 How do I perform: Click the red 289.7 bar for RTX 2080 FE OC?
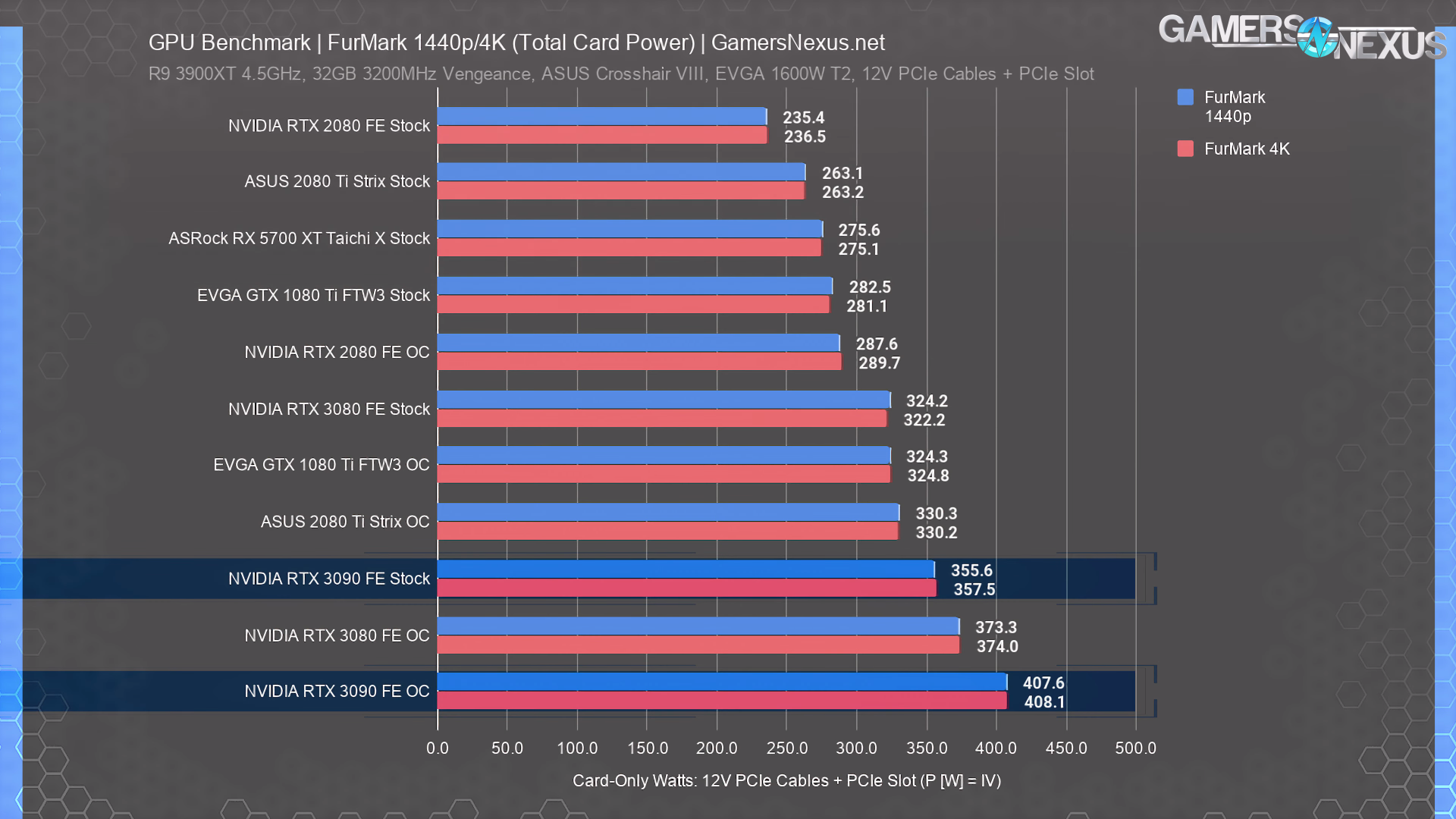click(639, 362)
